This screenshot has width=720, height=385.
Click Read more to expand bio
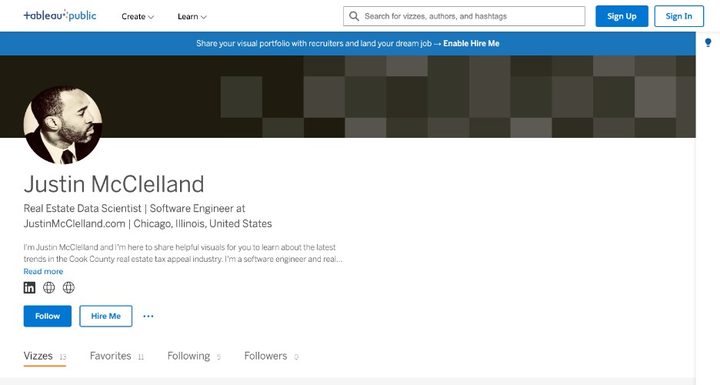point(43,272)
